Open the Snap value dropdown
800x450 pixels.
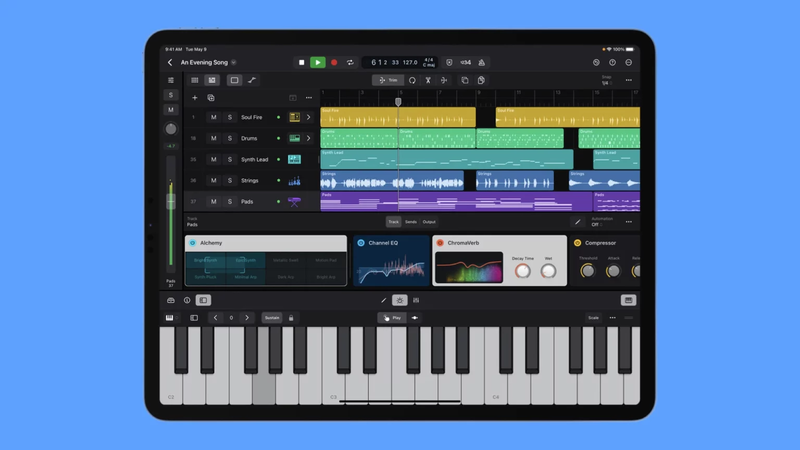point(605,81)
